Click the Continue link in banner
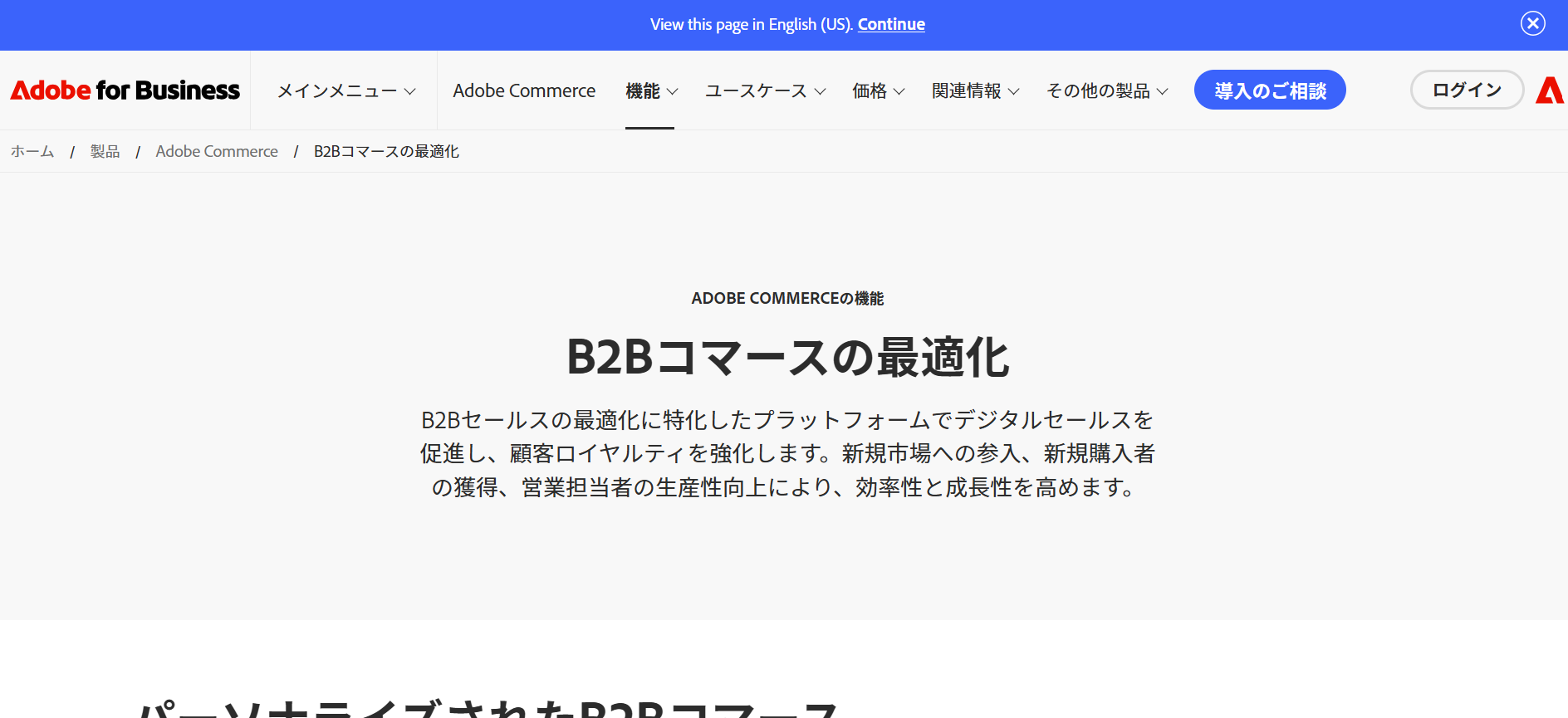This screenshot has height=718, width=1568. 890,24
